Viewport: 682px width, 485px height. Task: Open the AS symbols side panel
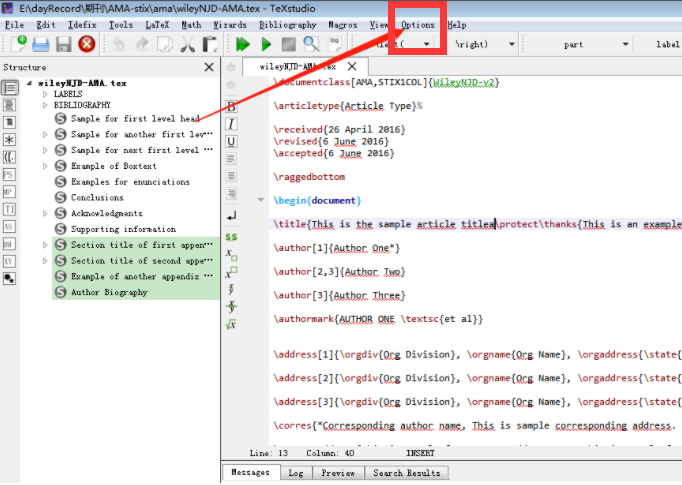[x=9, y=227]
